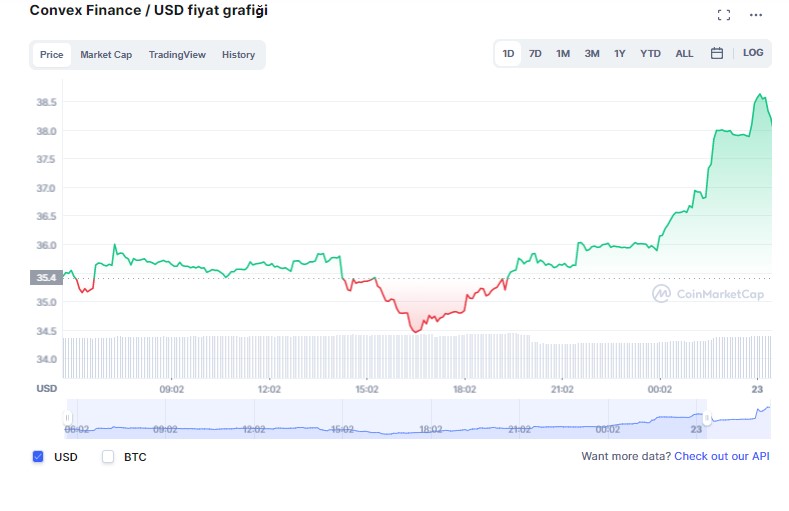
Task: Grab the left range navigator handle
Action: point(67,417)
